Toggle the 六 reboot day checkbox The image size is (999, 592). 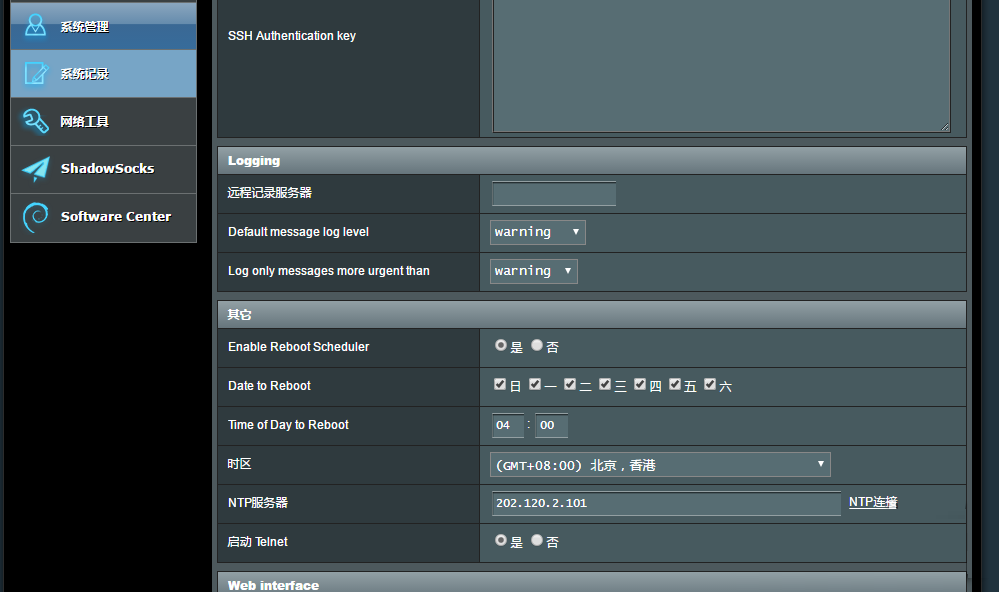710,384
